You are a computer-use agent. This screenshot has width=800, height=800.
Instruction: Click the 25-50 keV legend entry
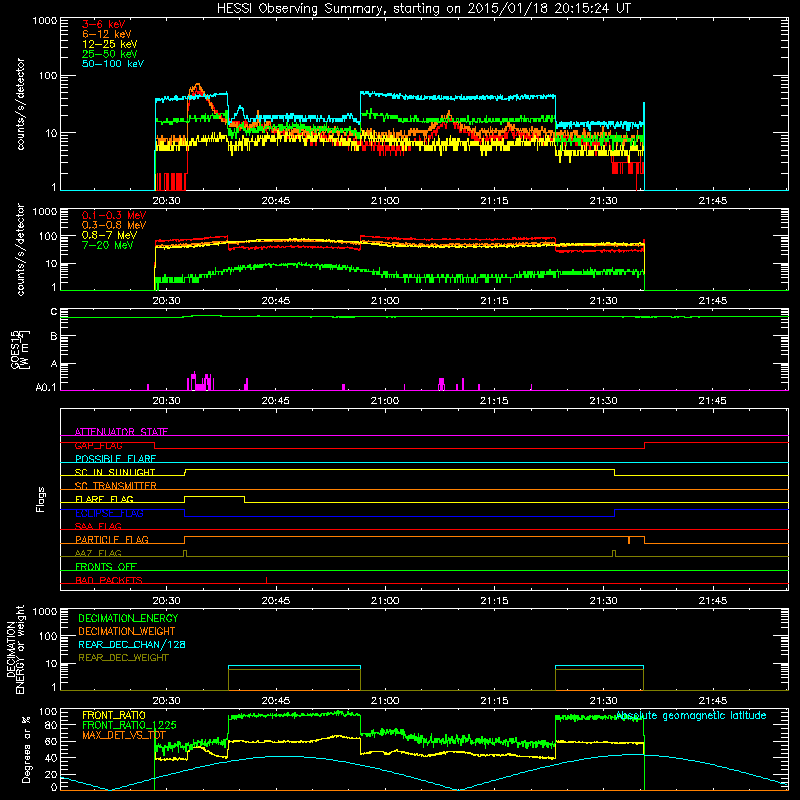tap(109, 54)
